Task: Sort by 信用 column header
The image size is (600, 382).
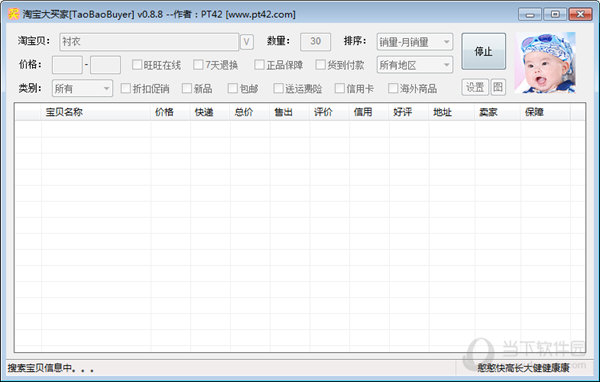Action: pos(369,112)
